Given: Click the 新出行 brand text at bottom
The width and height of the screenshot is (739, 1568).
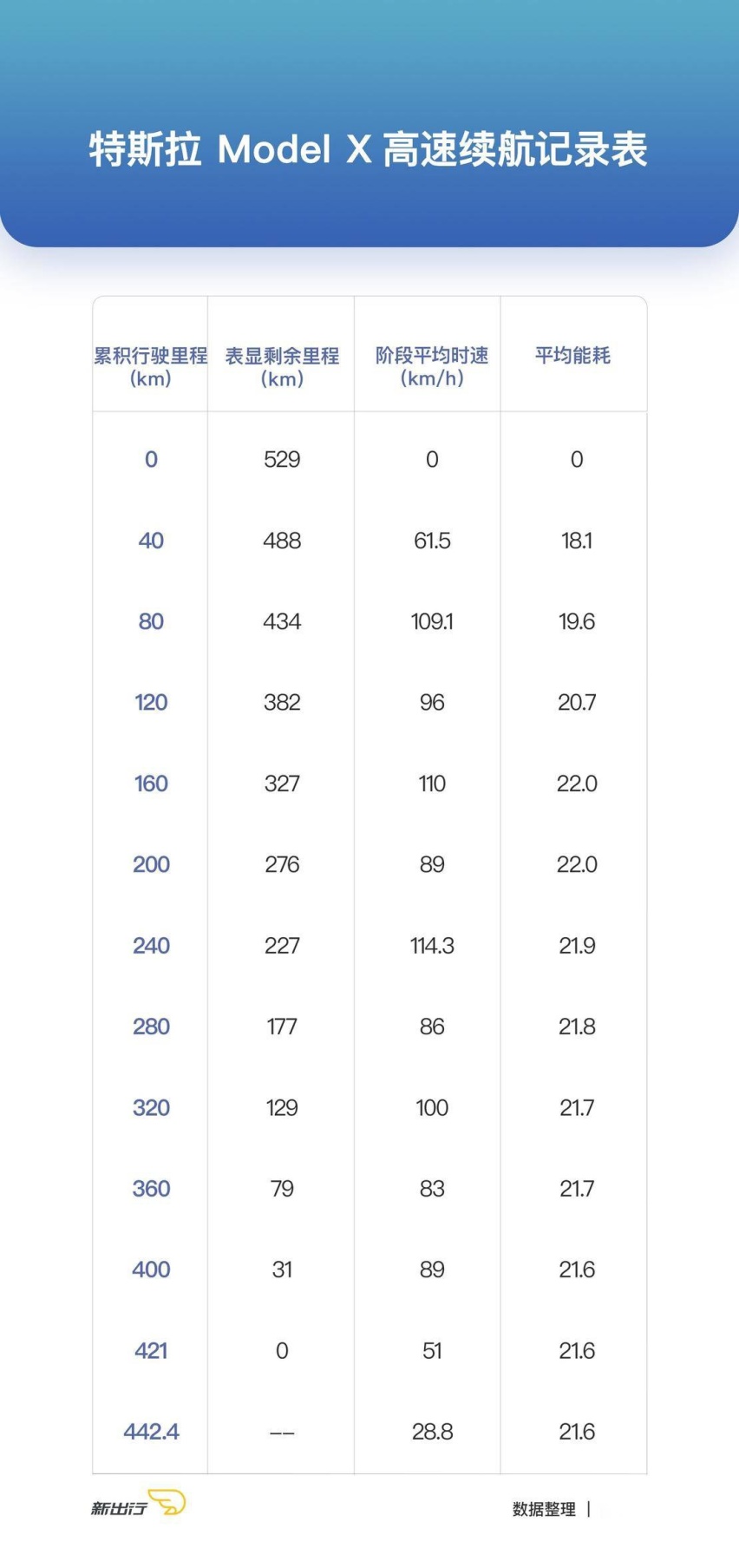Looking at the screenshot, I should 119,1508.
